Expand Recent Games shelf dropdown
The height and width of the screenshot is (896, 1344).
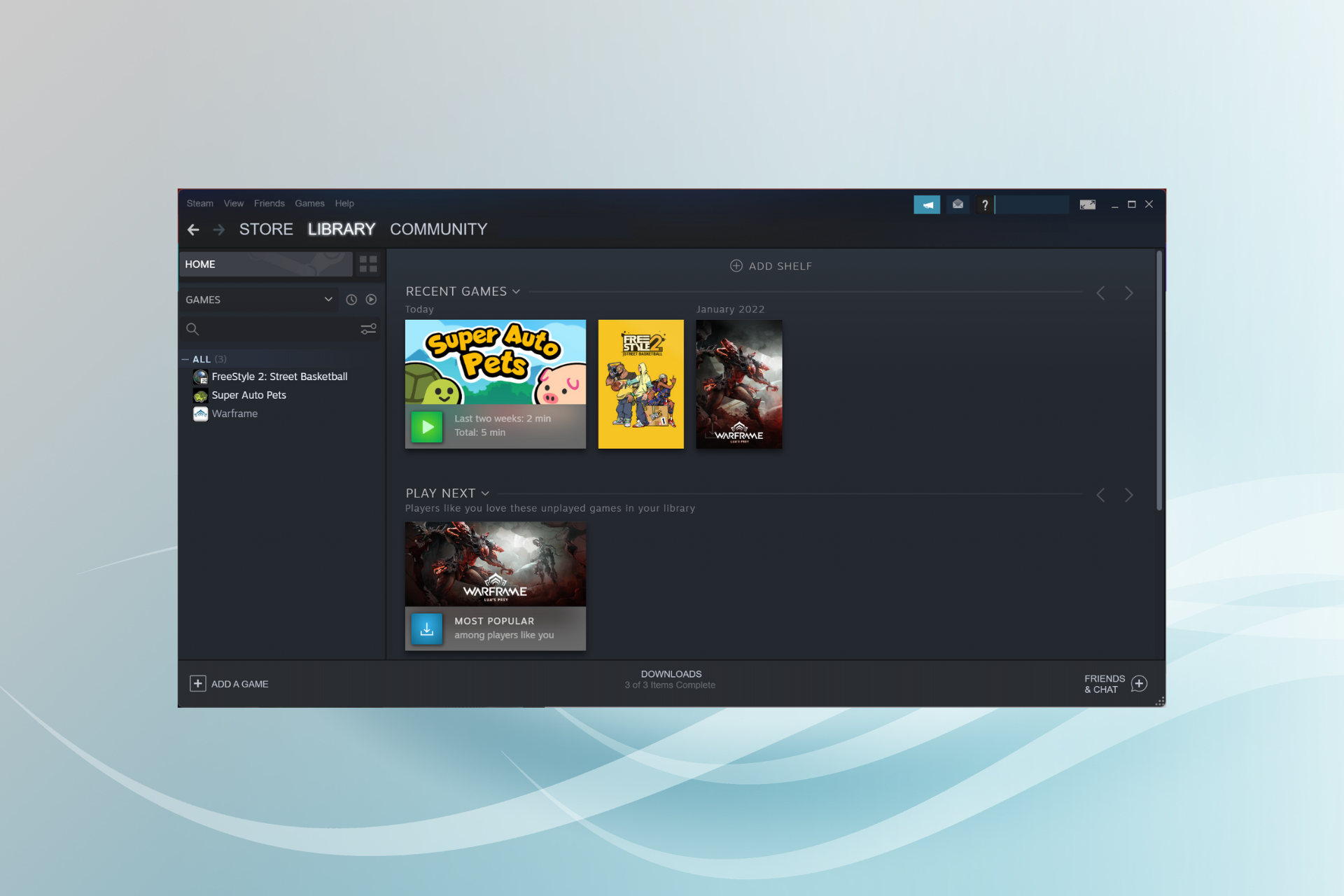[x=517, y=292]
